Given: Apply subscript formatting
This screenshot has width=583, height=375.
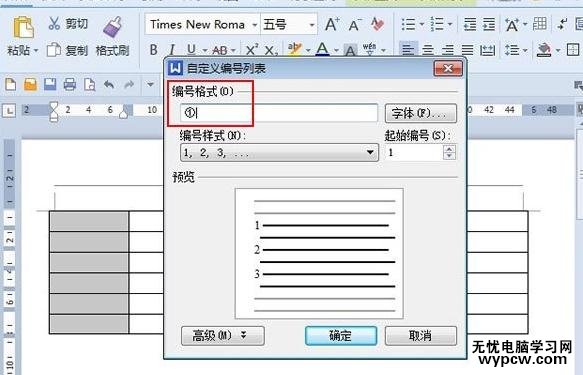Looking at the screenshot, I should [x=271, y=50].
